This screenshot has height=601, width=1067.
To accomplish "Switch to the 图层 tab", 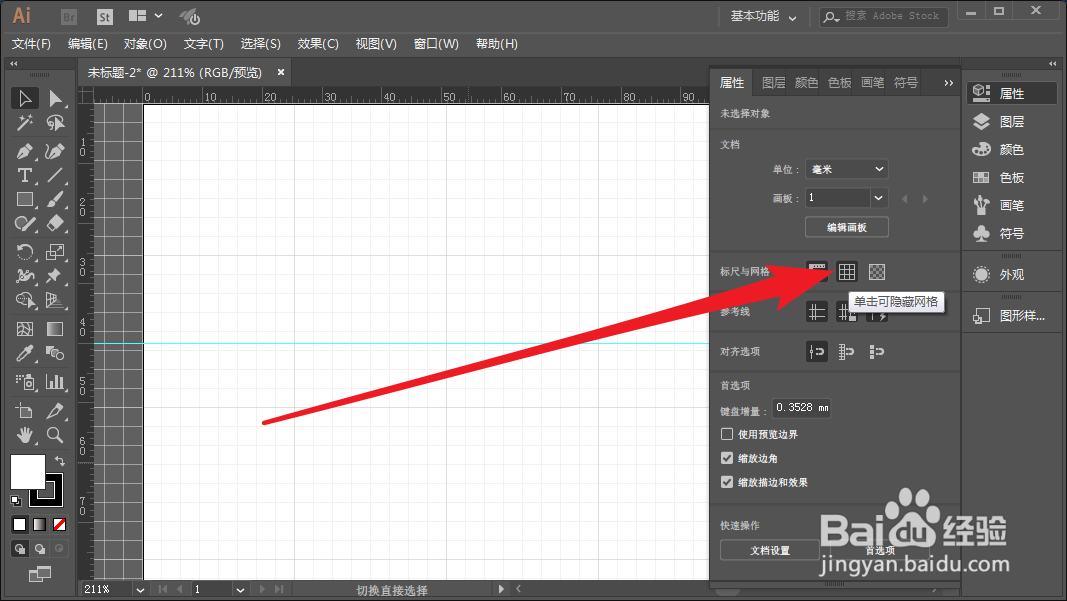I will pos(773,83).
